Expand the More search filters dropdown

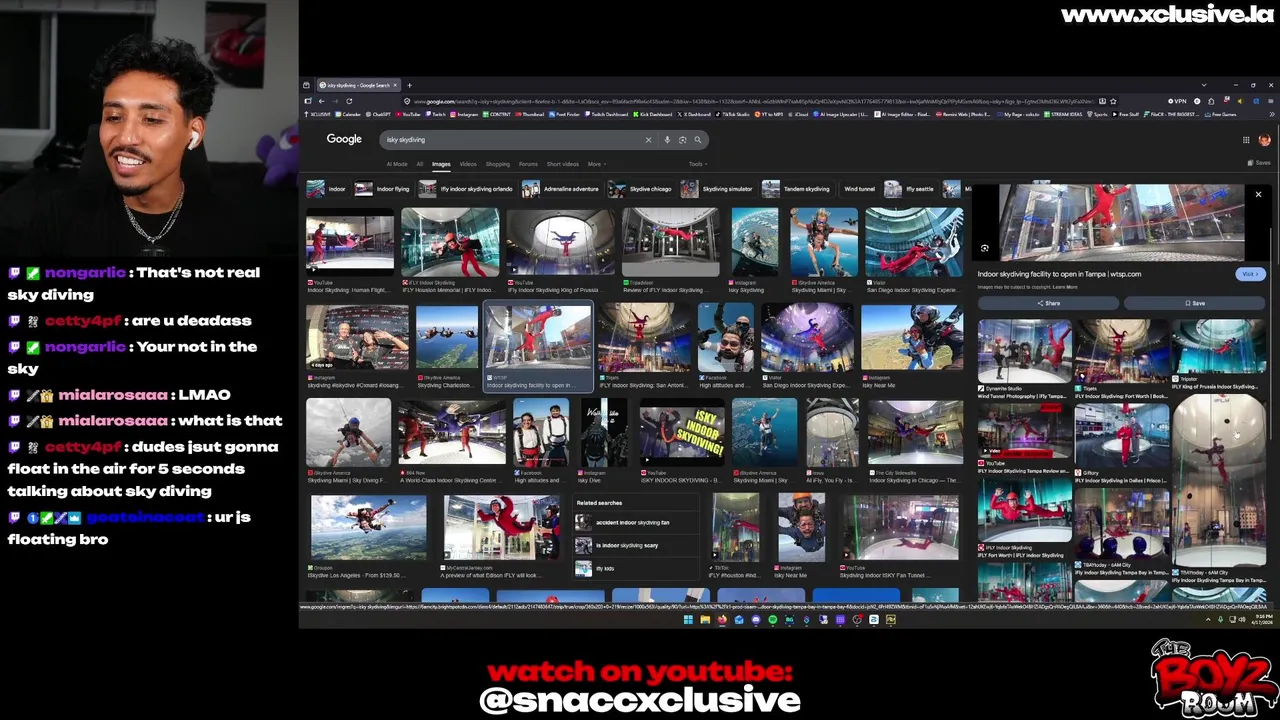(x=596, y=164)
